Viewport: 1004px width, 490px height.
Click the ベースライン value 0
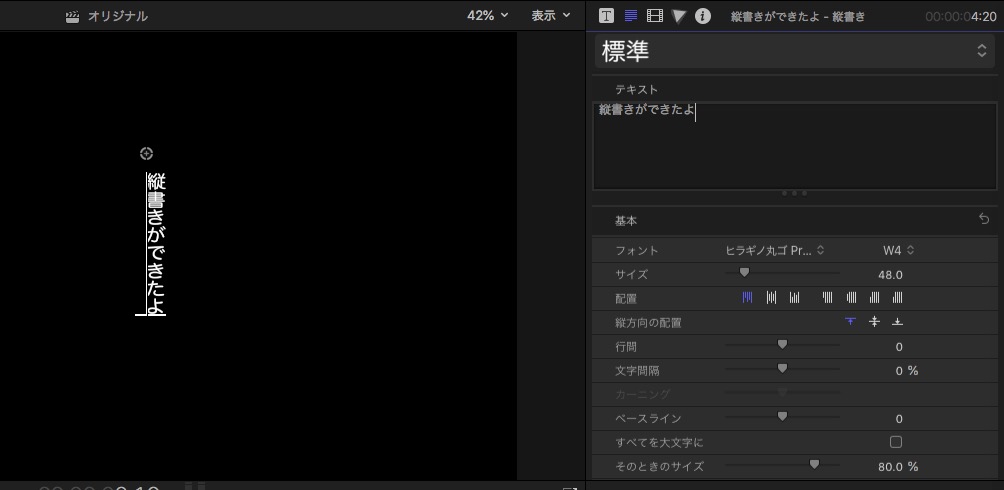point(899,419)
